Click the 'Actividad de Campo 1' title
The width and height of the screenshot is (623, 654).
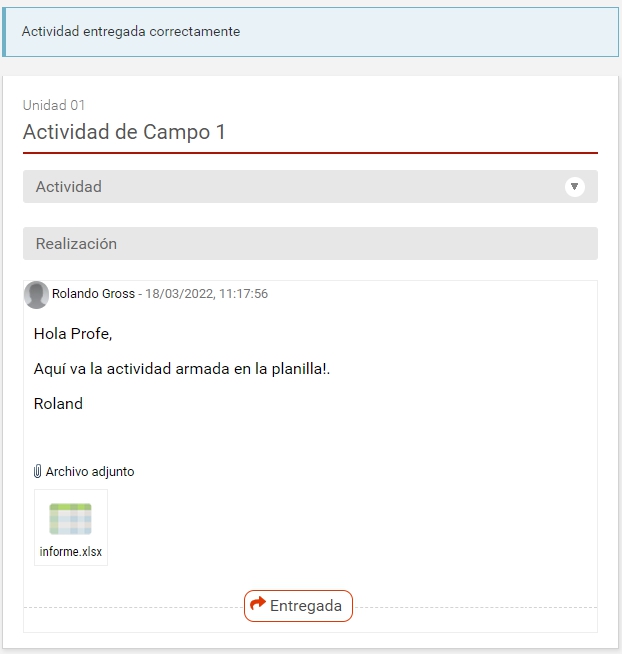pos(124,132)
